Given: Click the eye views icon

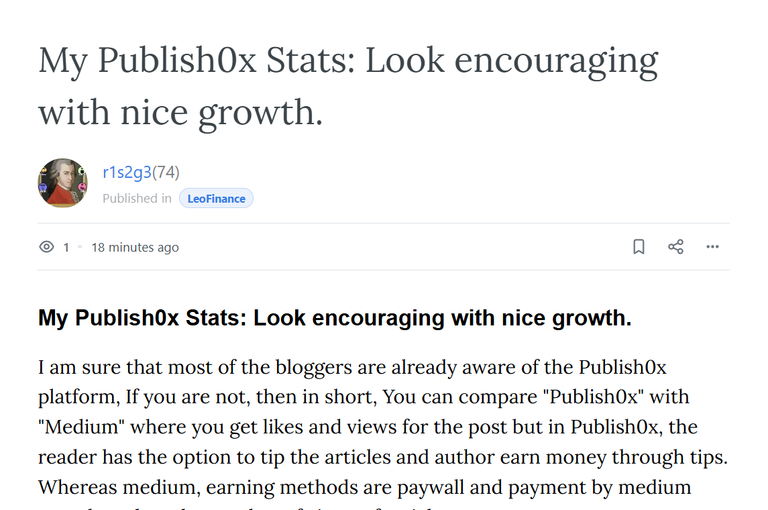Looking at the screenshot, I should [x=47, y=247].
